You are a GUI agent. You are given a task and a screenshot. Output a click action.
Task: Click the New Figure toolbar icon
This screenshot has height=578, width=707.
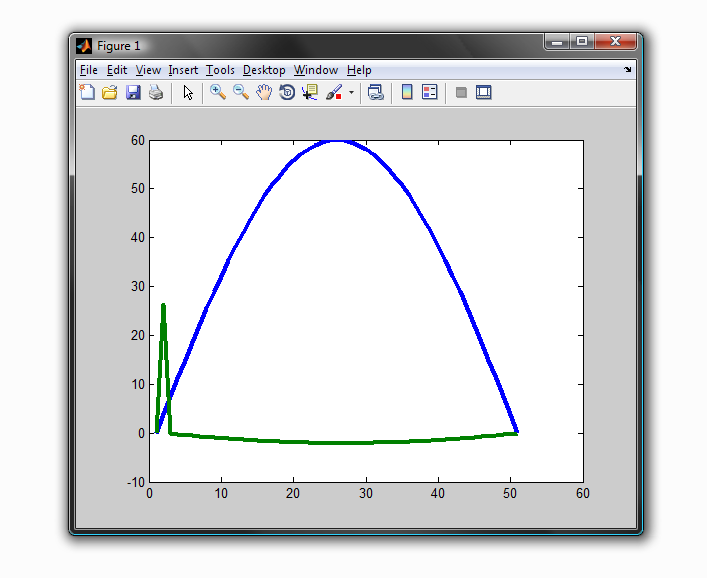click(x=87, y=93)
